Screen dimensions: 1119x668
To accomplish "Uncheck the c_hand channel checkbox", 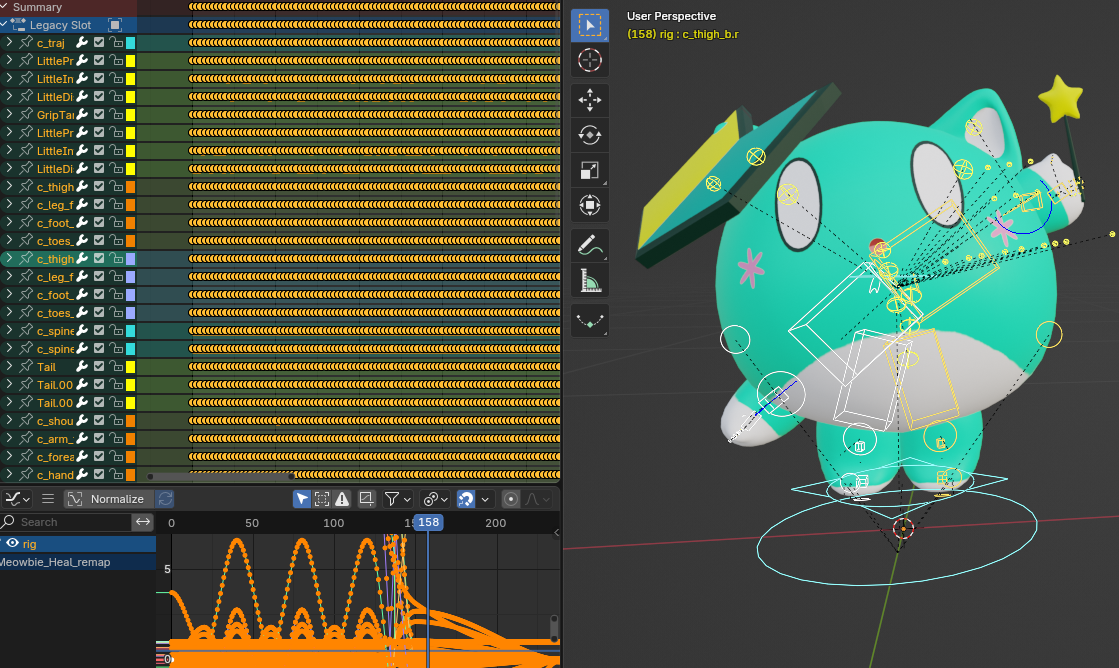I will (99, 474).
